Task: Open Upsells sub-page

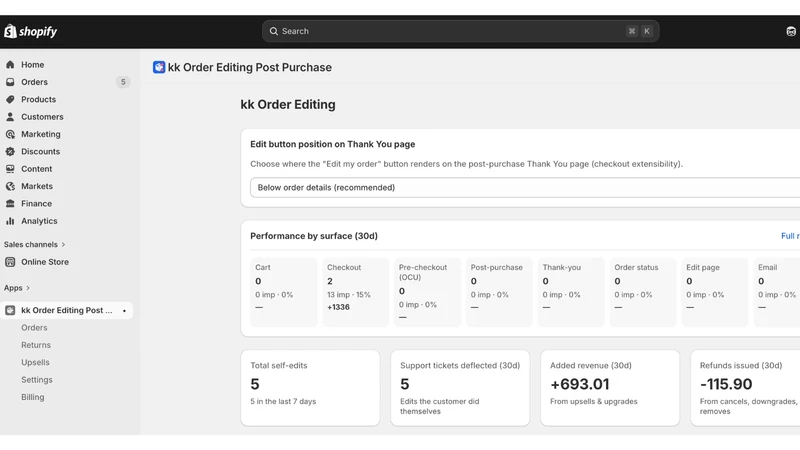Action: 35,362
